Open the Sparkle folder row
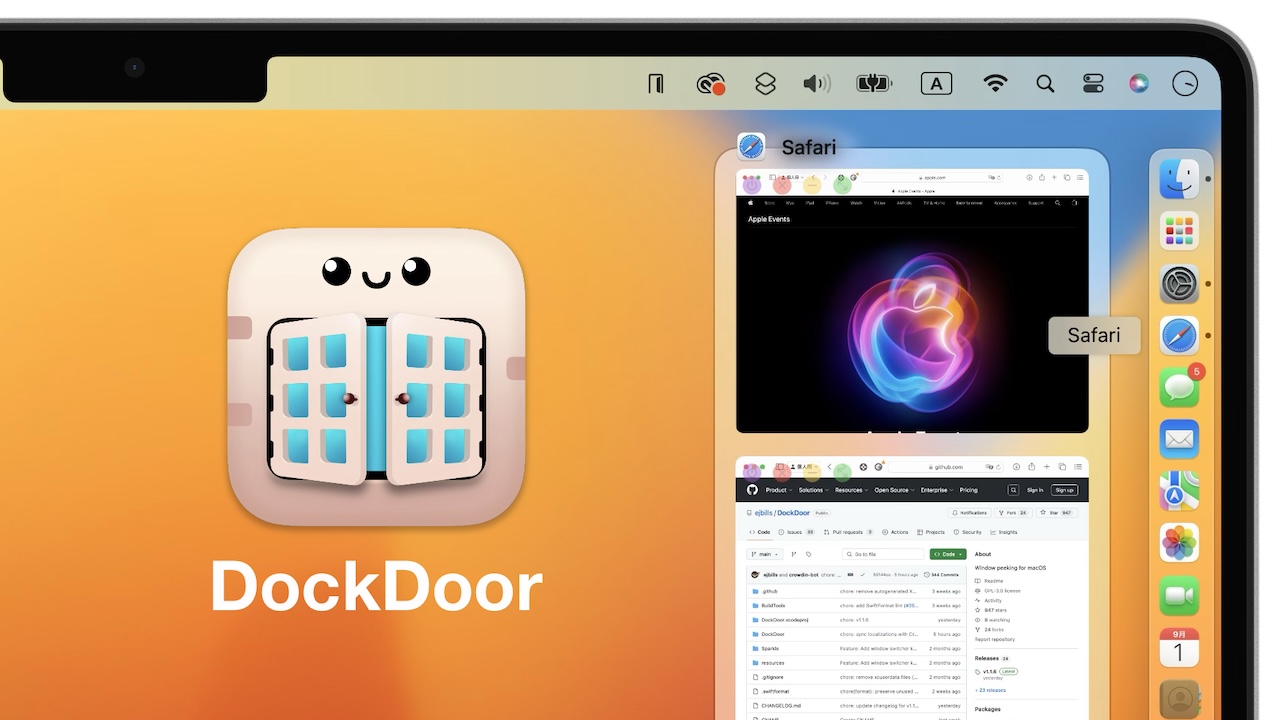The height and width of the screenshot is (720, 1280). click(855, 648)
